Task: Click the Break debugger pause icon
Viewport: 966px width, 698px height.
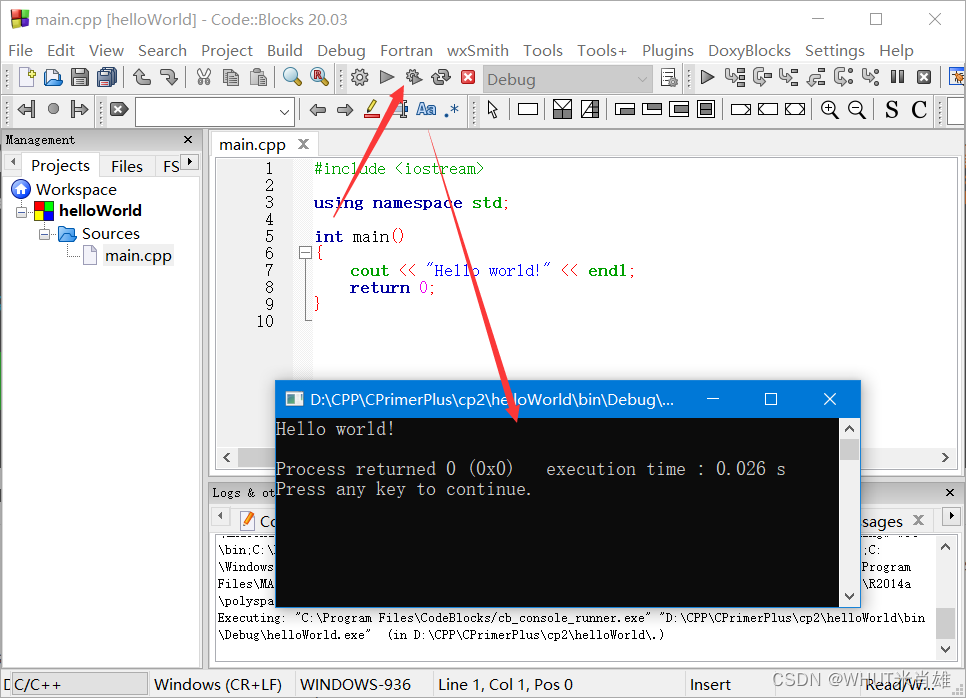Action: coord(897,78)
